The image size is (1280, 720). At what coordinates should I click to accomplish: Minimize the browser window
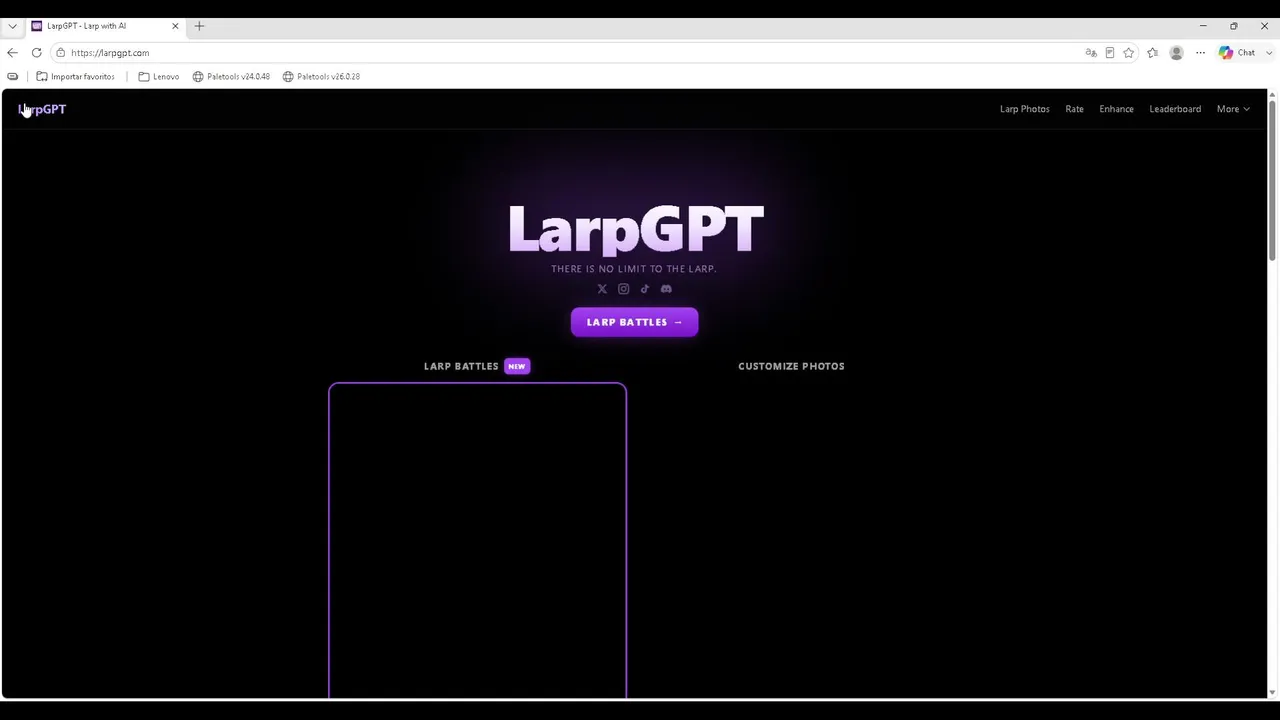(x=1203, y=26)
